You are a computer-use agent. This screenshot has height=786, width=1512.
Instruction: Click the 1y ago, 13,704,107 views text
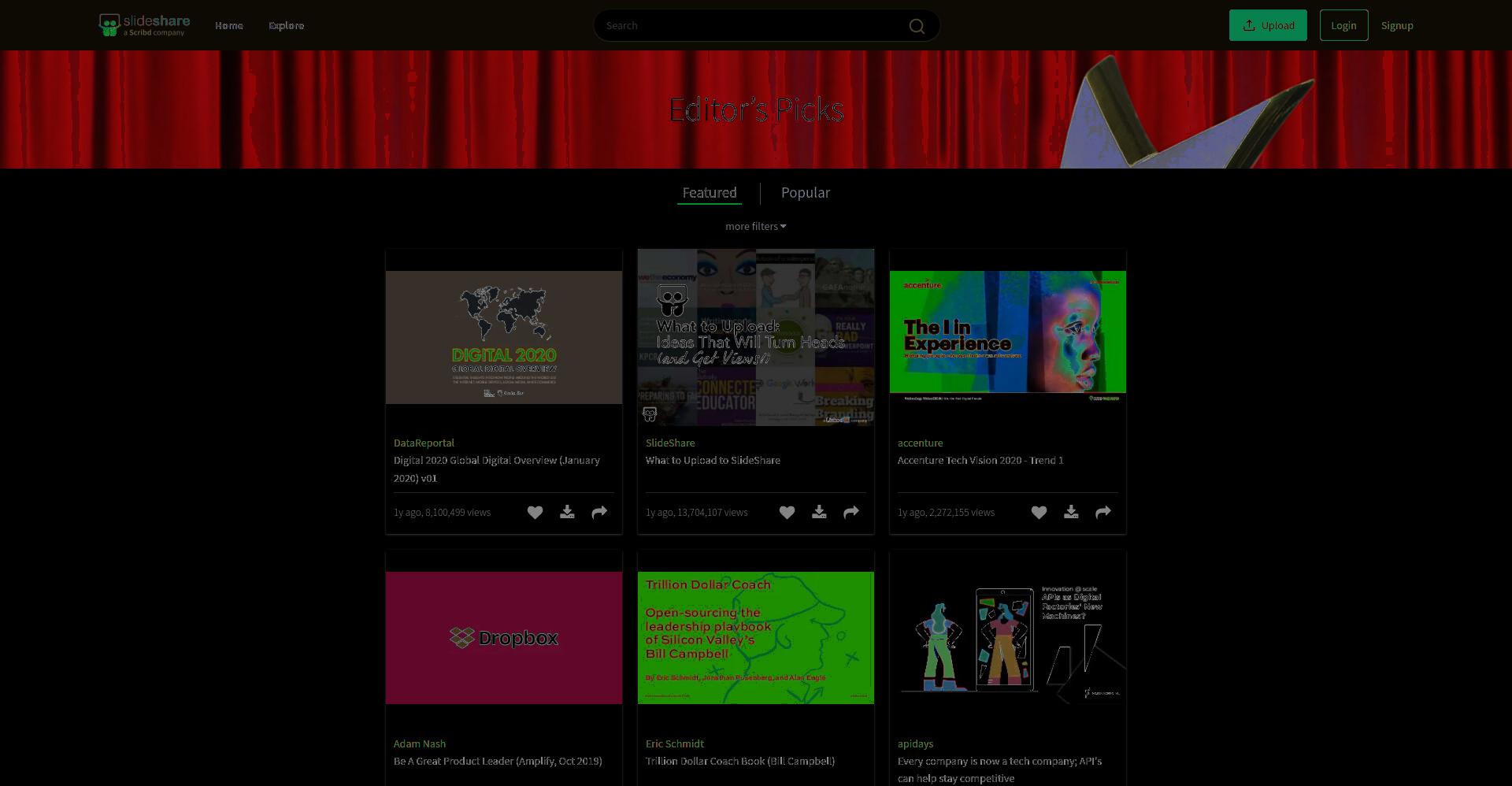point(697,513)
